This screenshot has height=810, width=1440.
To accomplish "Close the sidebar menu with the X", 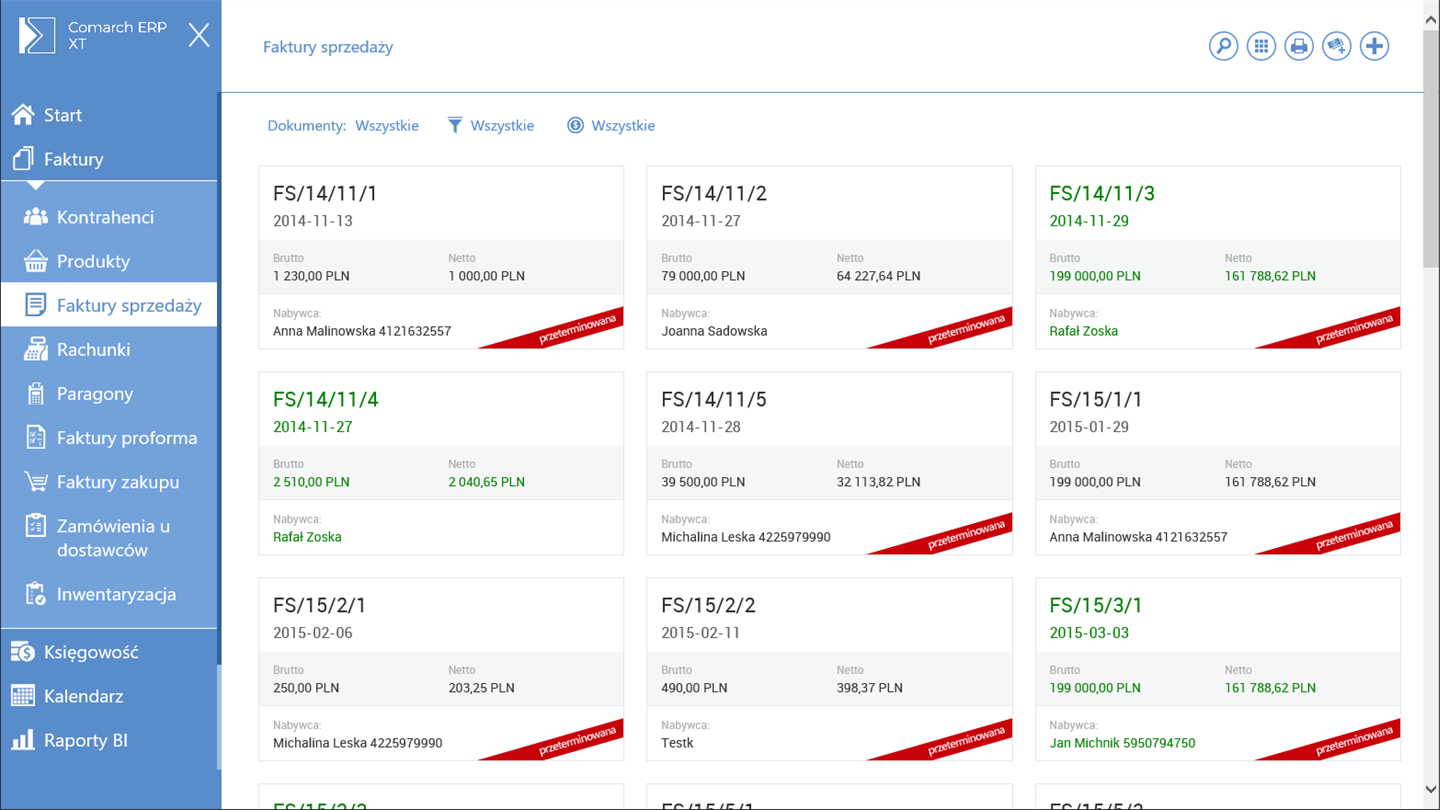I will point(199,36).
